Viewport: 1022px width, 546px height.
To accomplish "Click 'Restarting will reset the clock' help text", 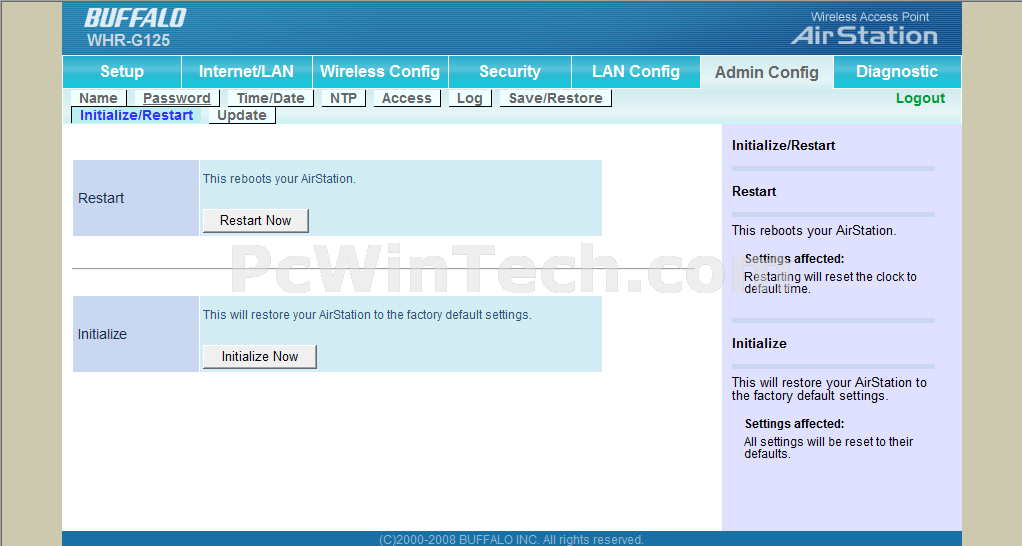I will tap(830, 283).
